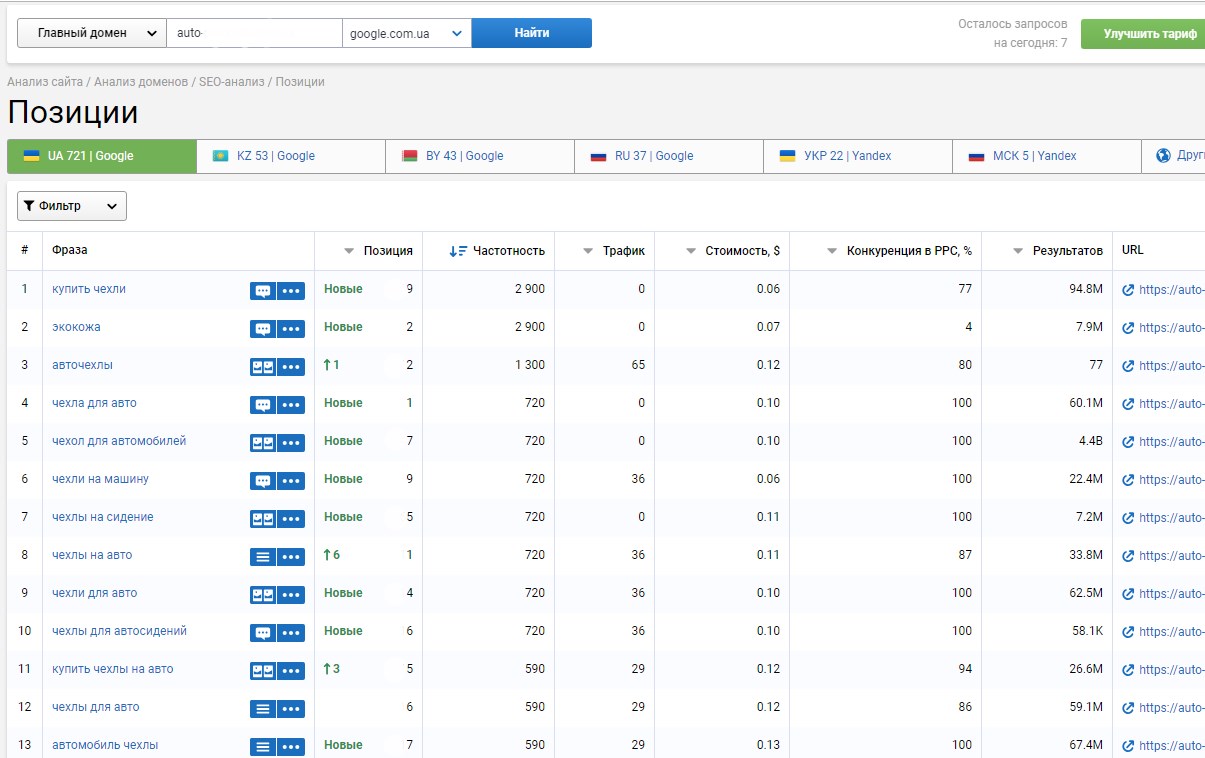Sort table by Частотность column

497,251
